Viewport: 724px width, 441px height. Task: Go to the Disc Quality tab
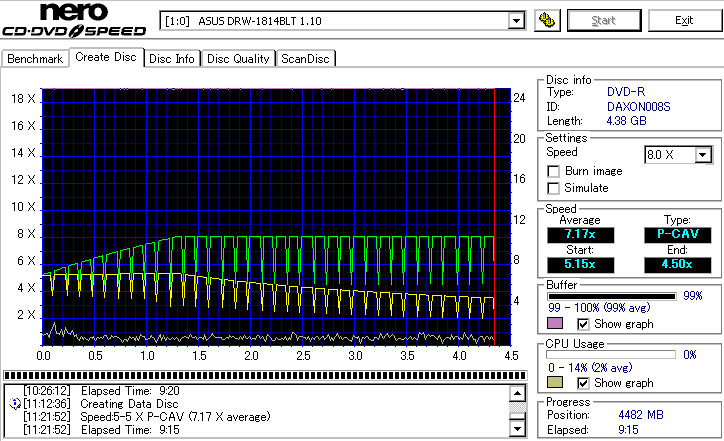coord(238,59)
